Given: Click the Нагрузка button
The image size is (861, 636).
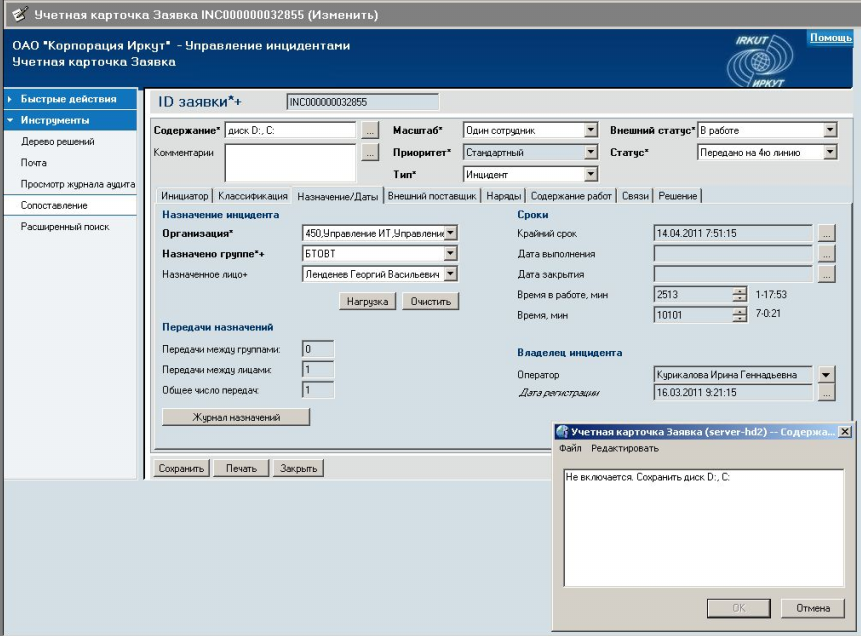Looking at the screenshot, I should tap(367, 302).
